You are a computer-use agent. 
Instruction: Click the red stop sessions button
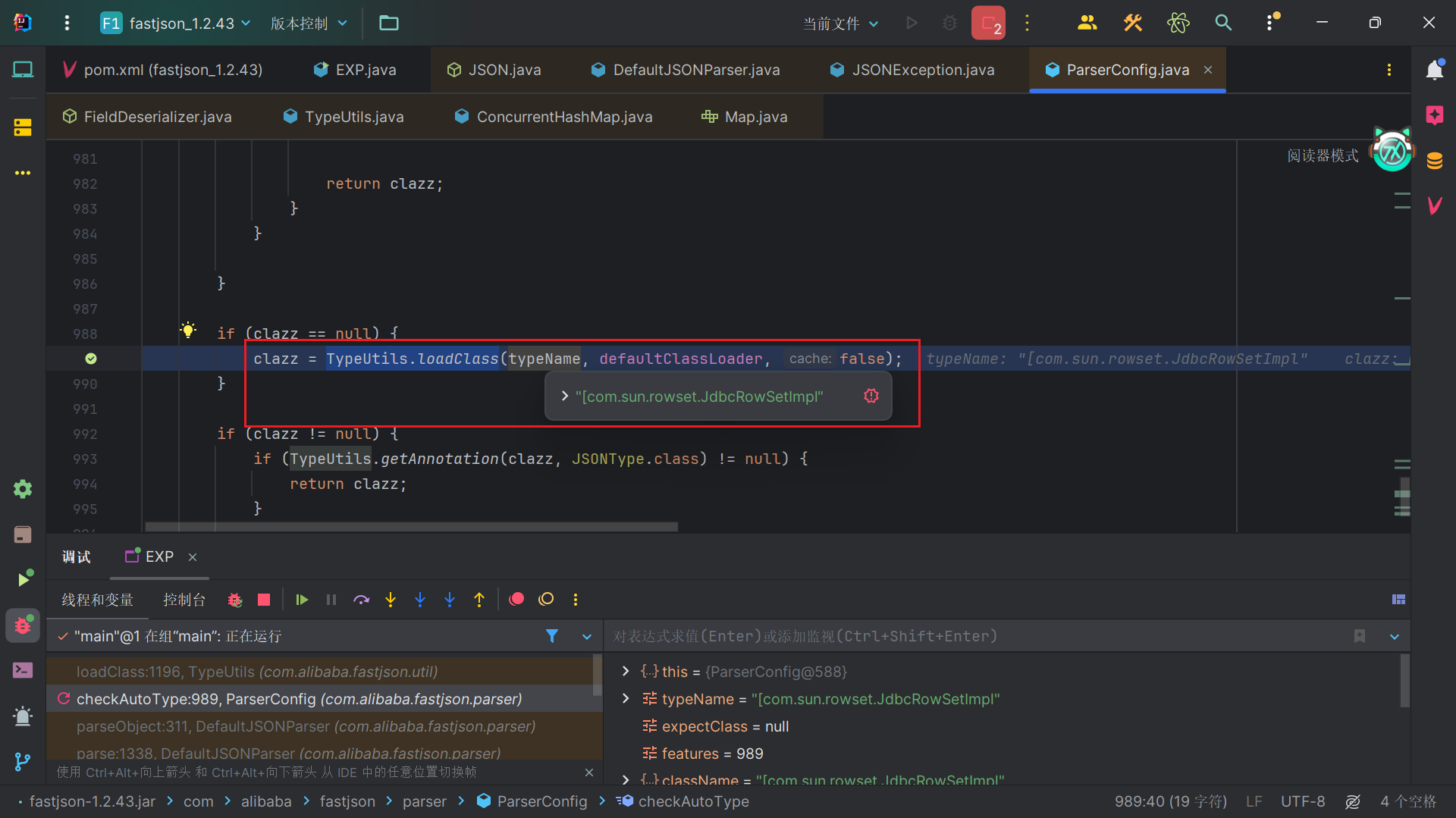[x=988, y=23]
